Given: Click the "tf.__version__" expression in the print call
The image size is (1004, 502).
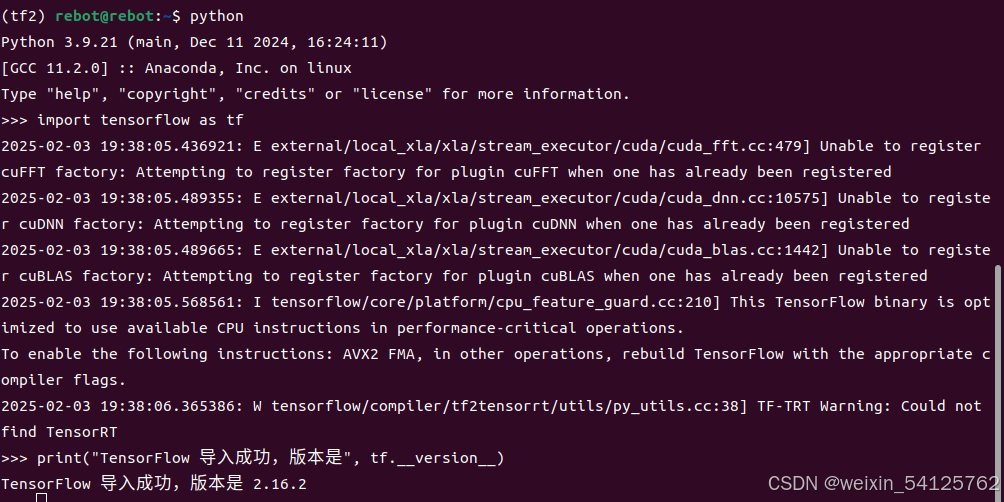Looking at the screenshot, I should click(433, 458).
